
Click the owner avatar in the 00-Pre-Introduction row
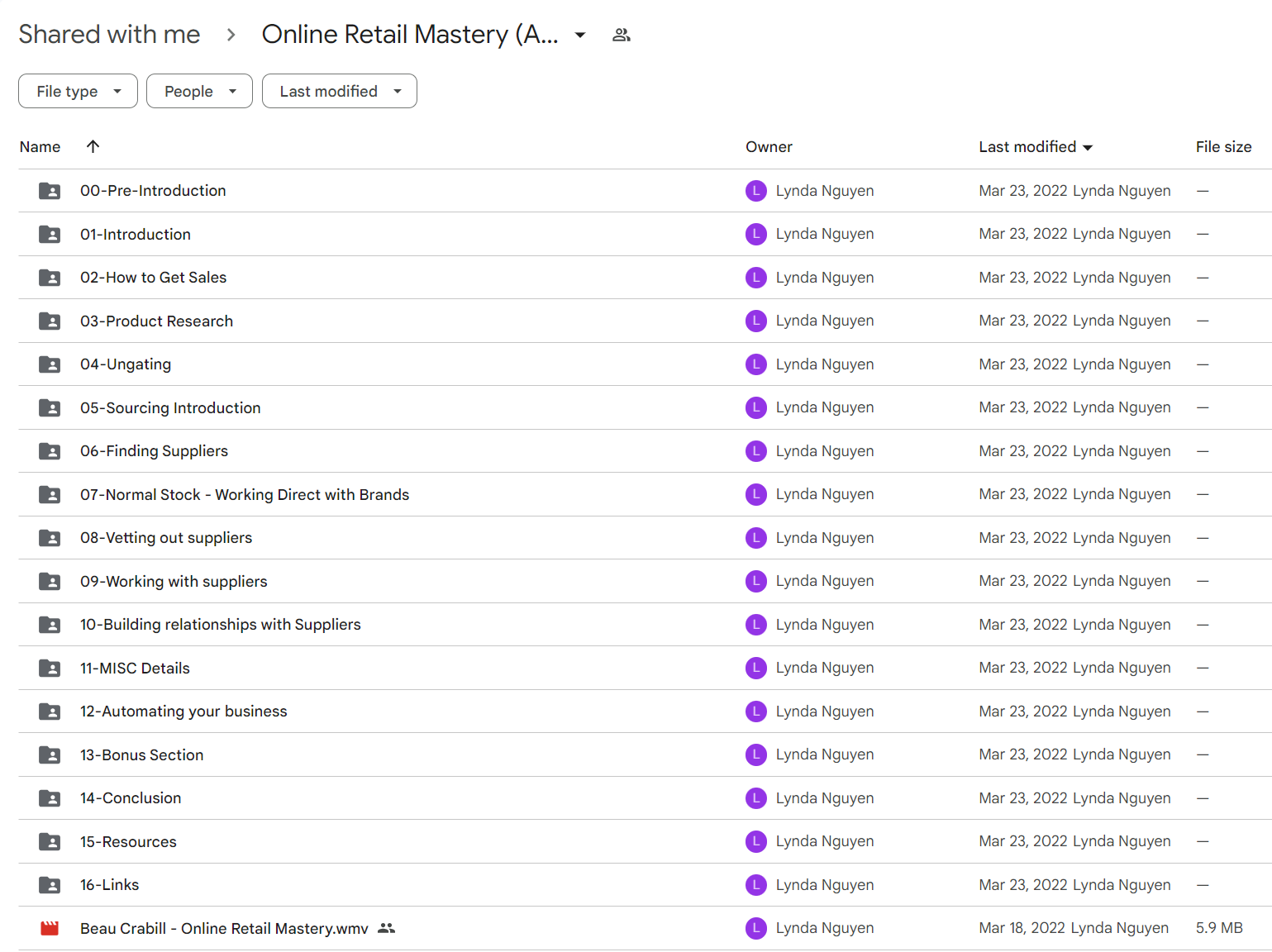(x=756, y=191)
